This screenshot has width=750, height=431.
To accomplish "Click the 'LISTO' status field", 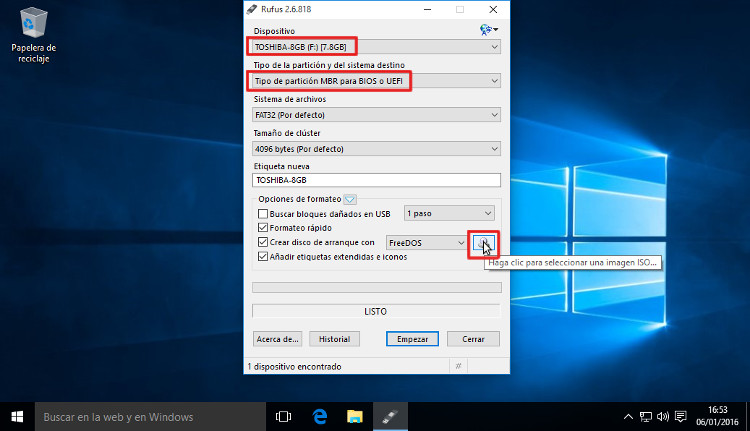I will pos(376,311).
